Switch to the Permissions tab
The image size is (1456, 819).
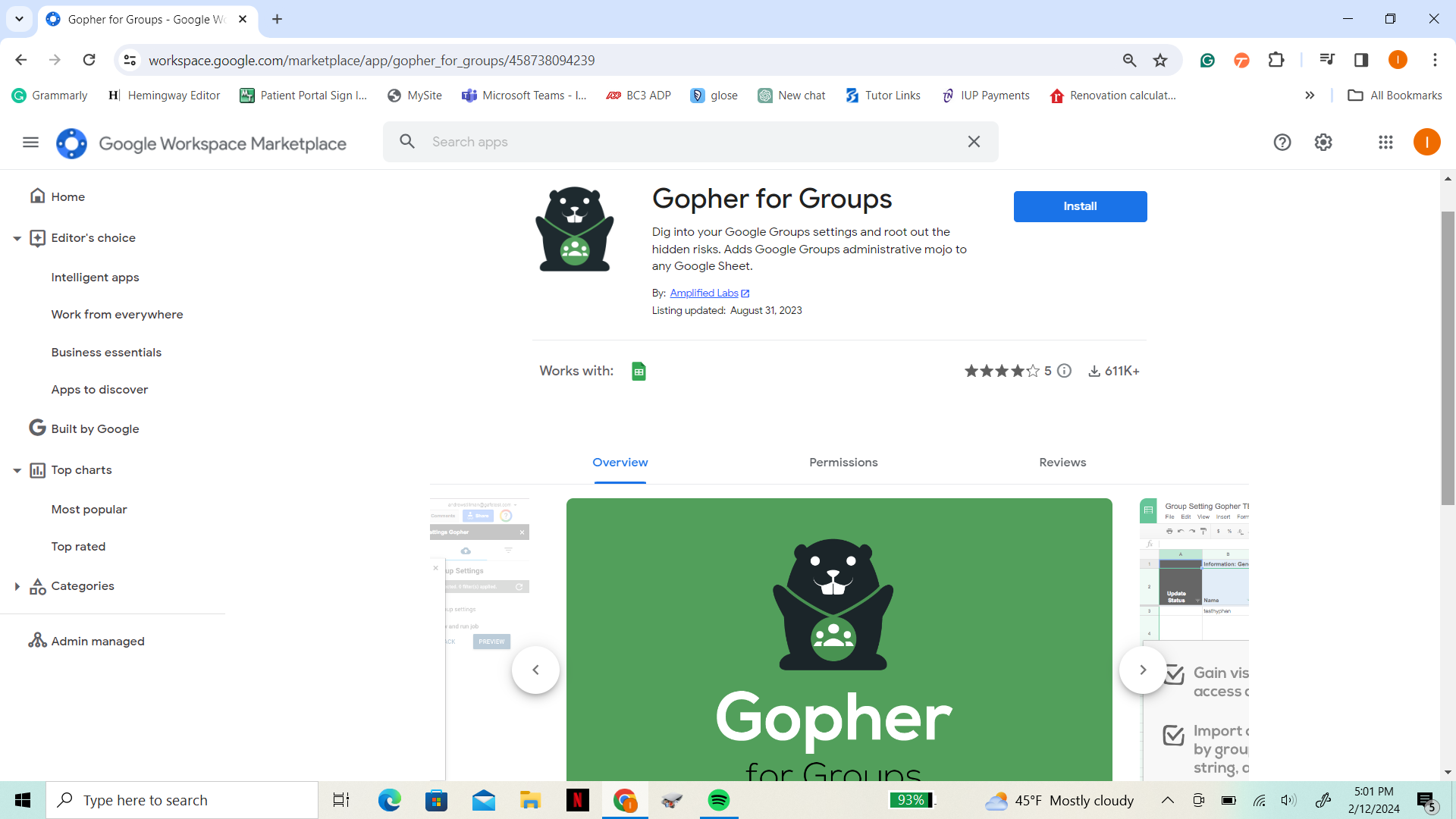click(843, 462)
